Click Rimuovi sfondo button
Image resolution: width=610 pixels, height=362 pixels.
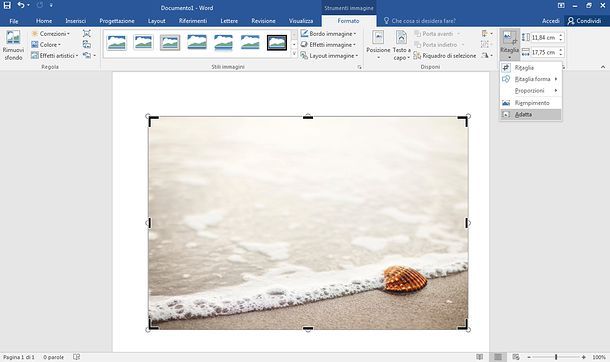point(13,46)
